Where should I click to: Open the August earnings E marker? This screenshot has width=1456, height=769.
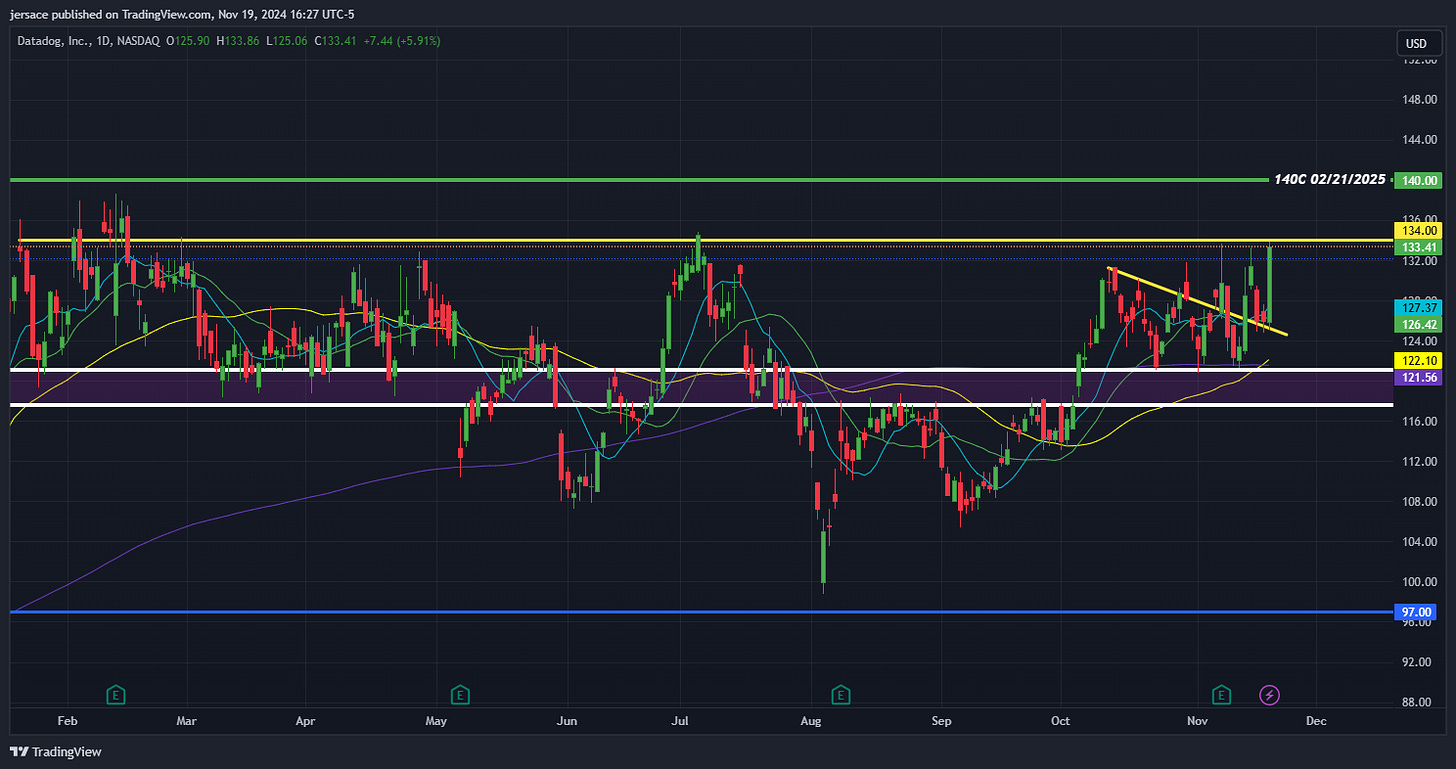[841, 694]
